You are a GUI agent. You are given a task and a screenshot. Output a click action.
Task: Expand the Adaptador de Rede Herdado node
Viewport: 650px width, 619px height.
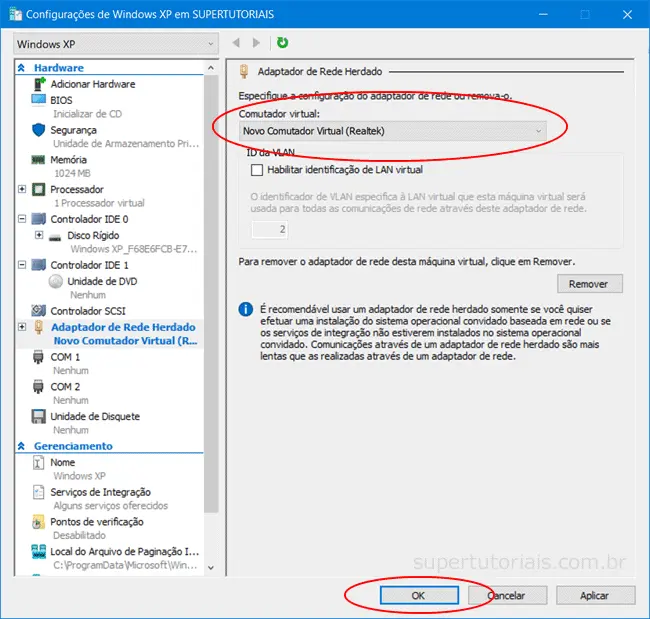[x=22, y=327]
